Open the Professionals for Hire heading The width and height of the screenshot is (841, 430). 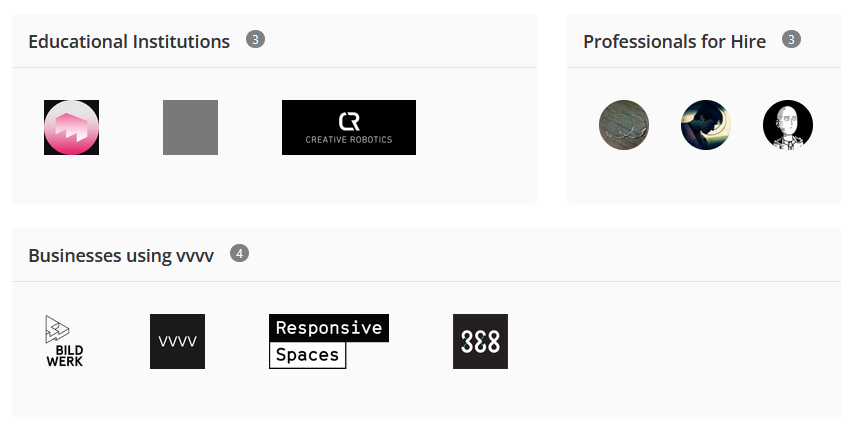(674, 41)
